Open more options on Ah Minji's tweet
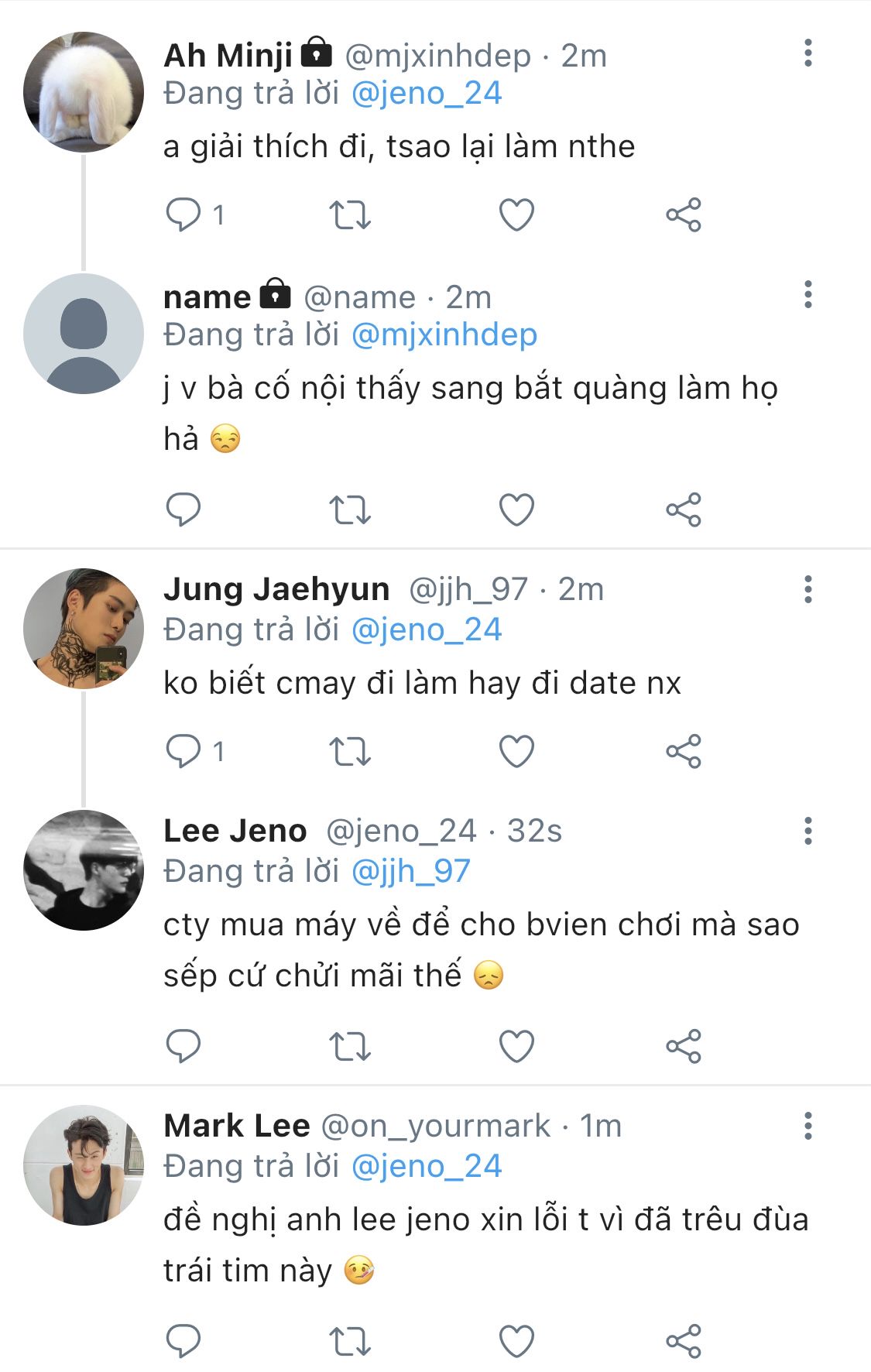The height and width of the screenshot is (1372, 871). 808,53
